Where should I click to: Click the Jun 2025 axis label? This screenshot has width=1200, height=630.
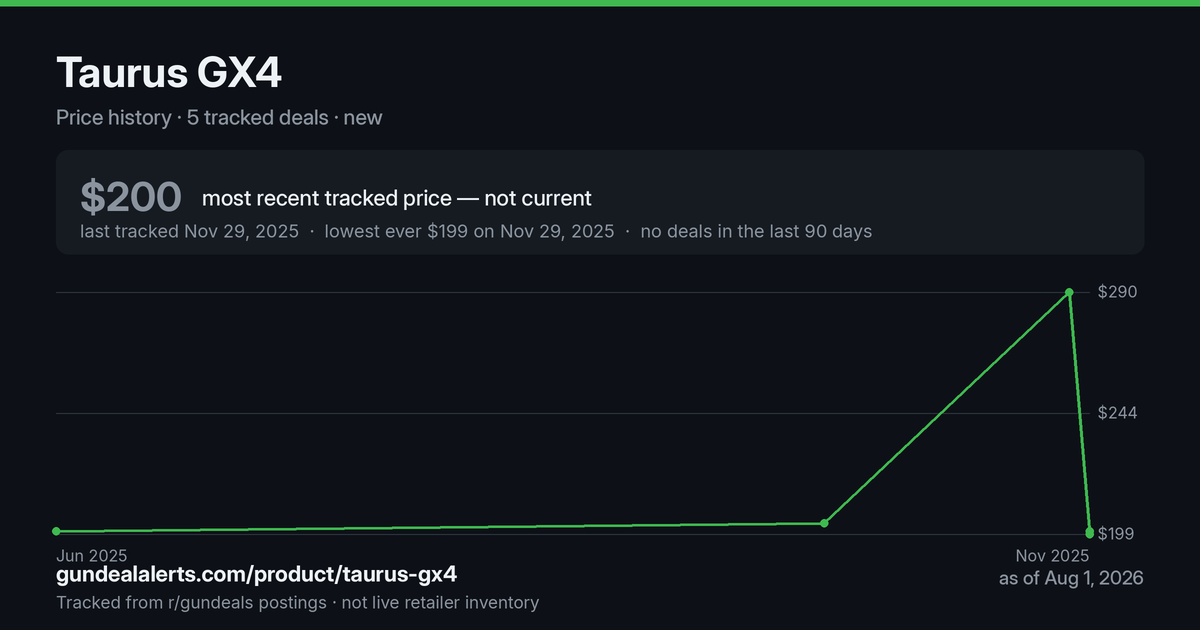[89, 555]
